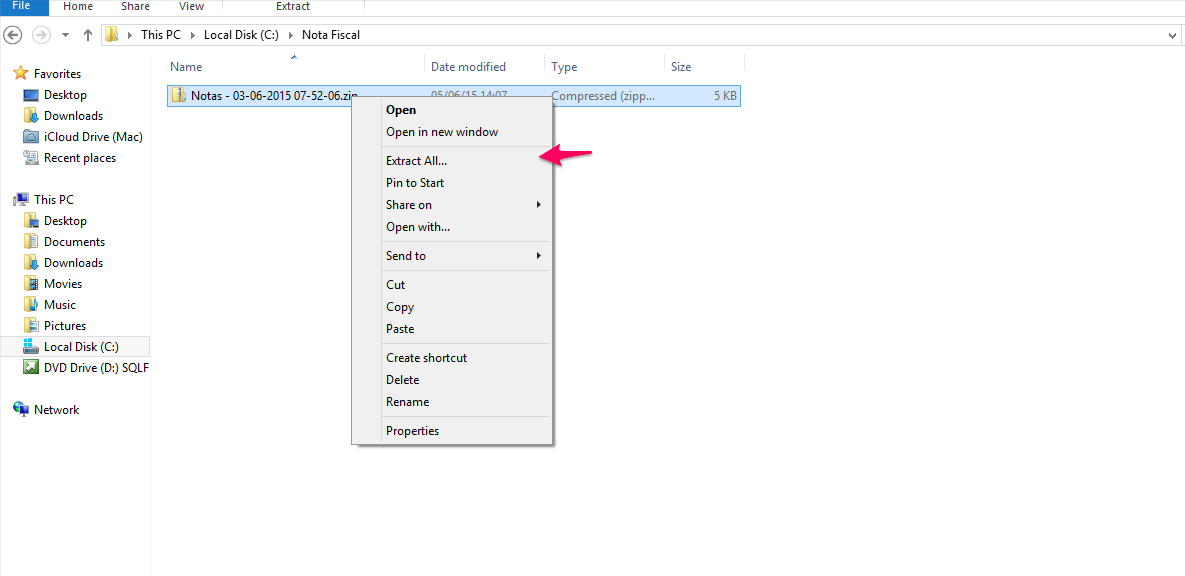1185x576 pixels.
Task: Switch to the View ribbon tab
Action: [x=190, y=7]
